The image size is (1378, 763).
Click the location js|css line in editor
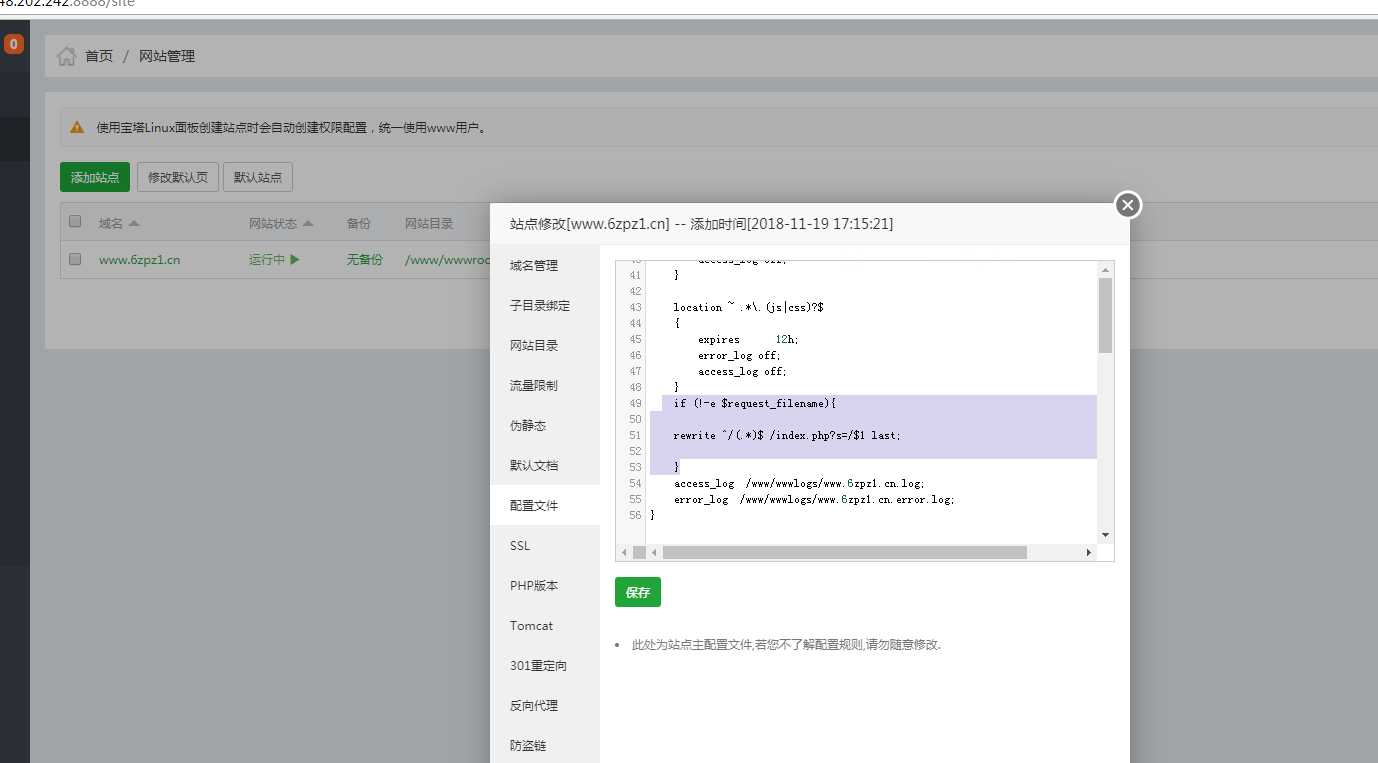[x=748, y=307]
